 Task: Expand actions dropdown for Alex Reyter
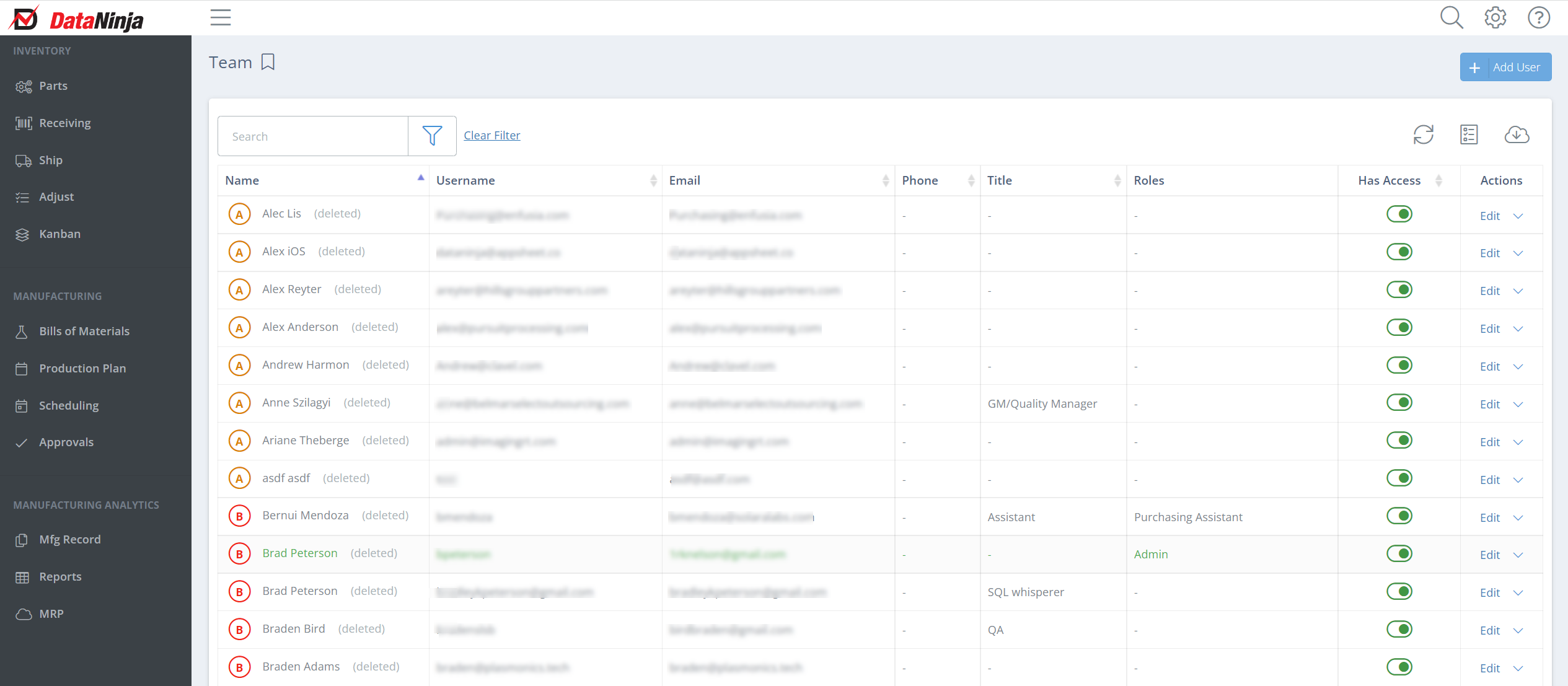(x=1518, y=291)
